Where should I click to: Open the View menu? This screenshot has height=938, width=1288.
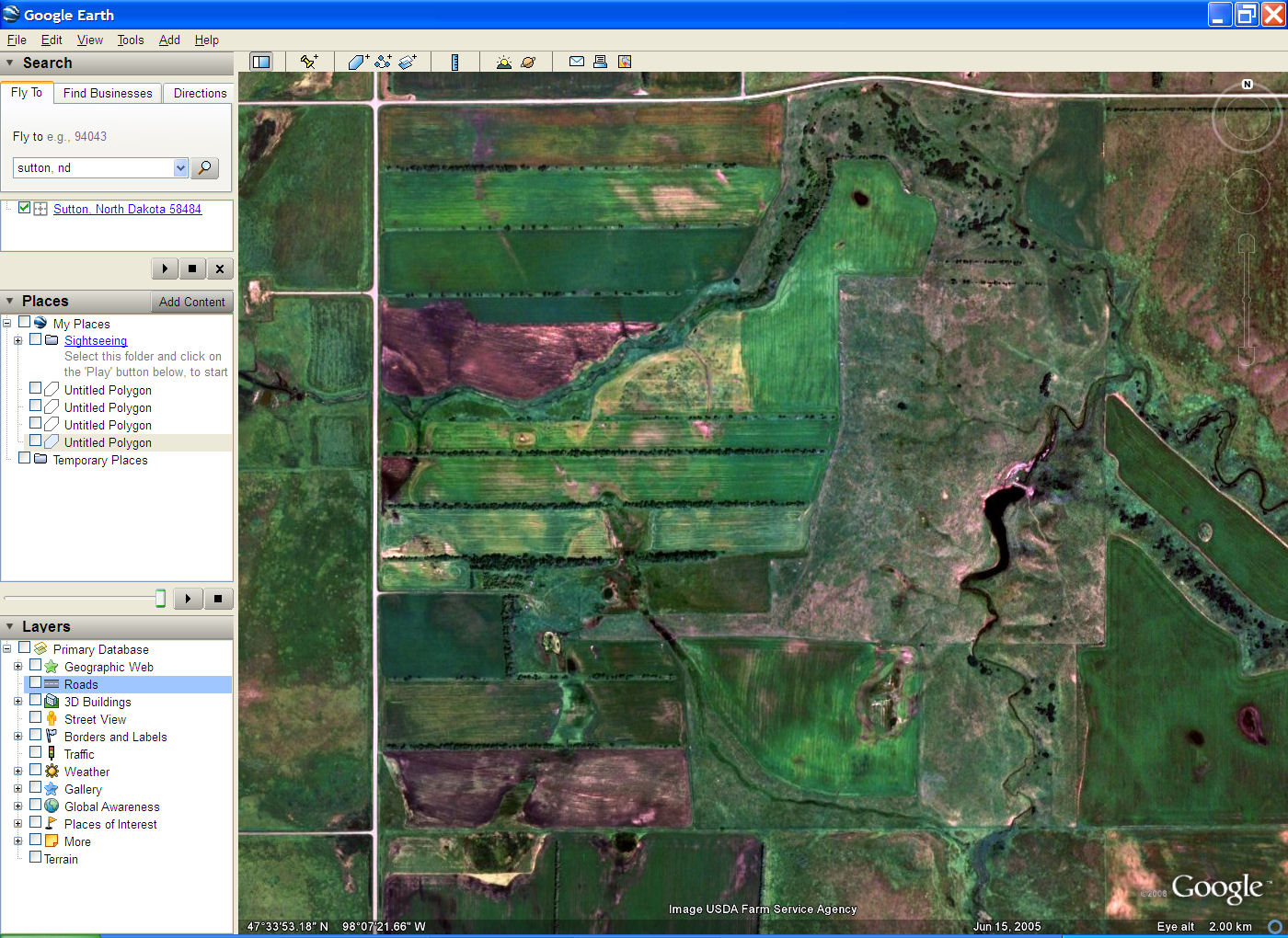coord(90,40)
